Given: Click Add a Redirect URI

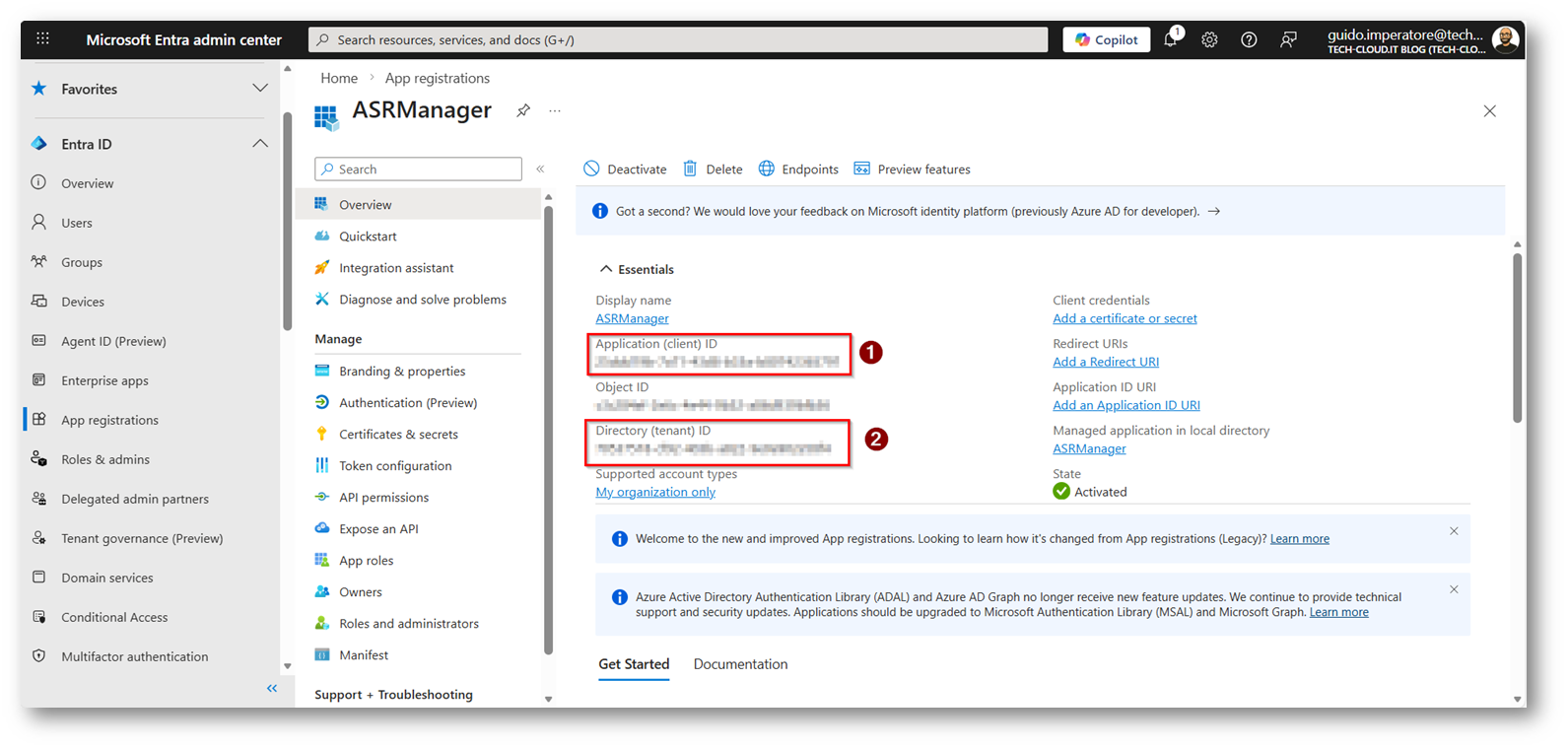Looking at the screenshot, I should tap(1106, 362).
